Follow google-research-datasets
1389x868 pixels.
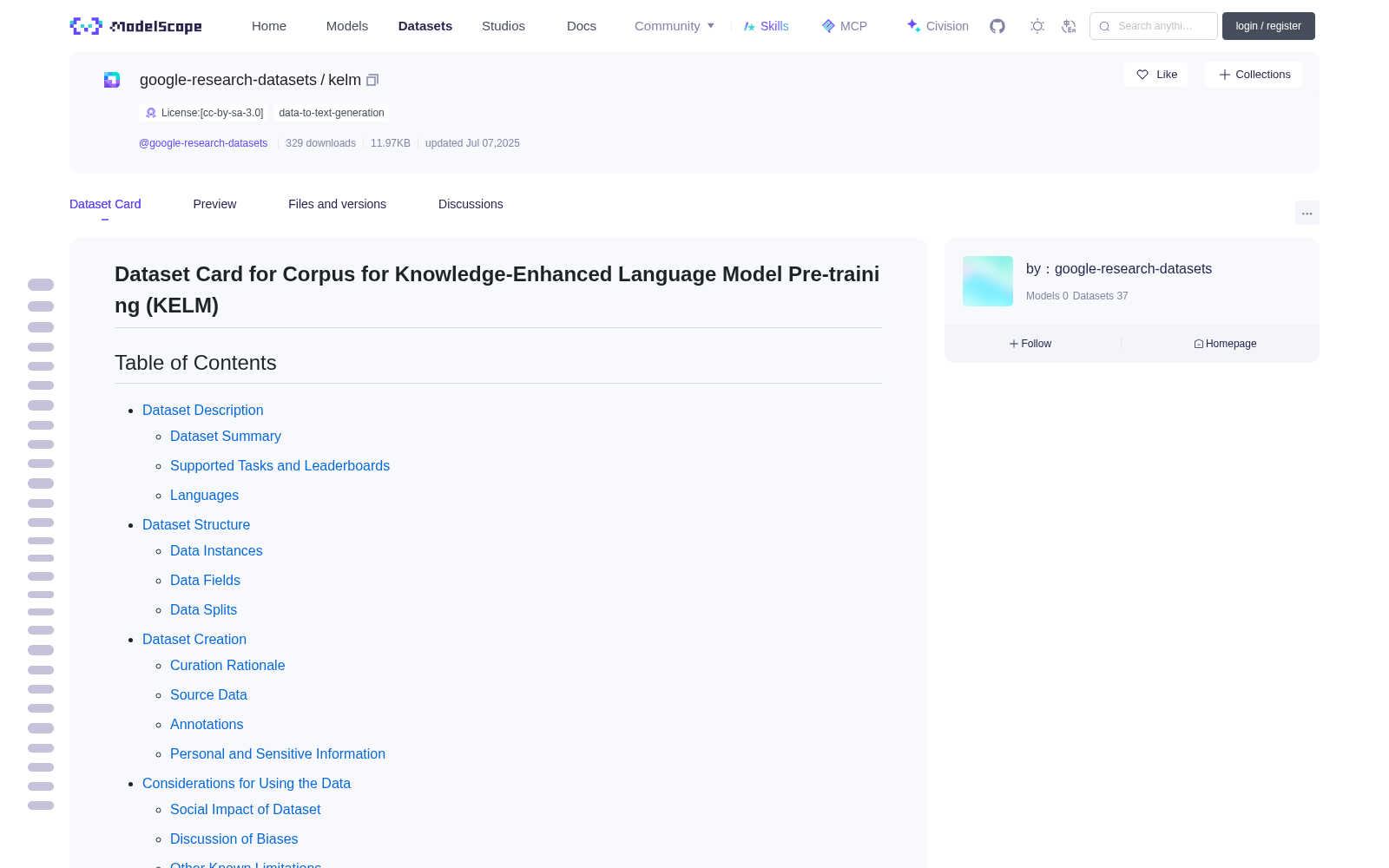pyautogui.click(x=1030, y=344)
